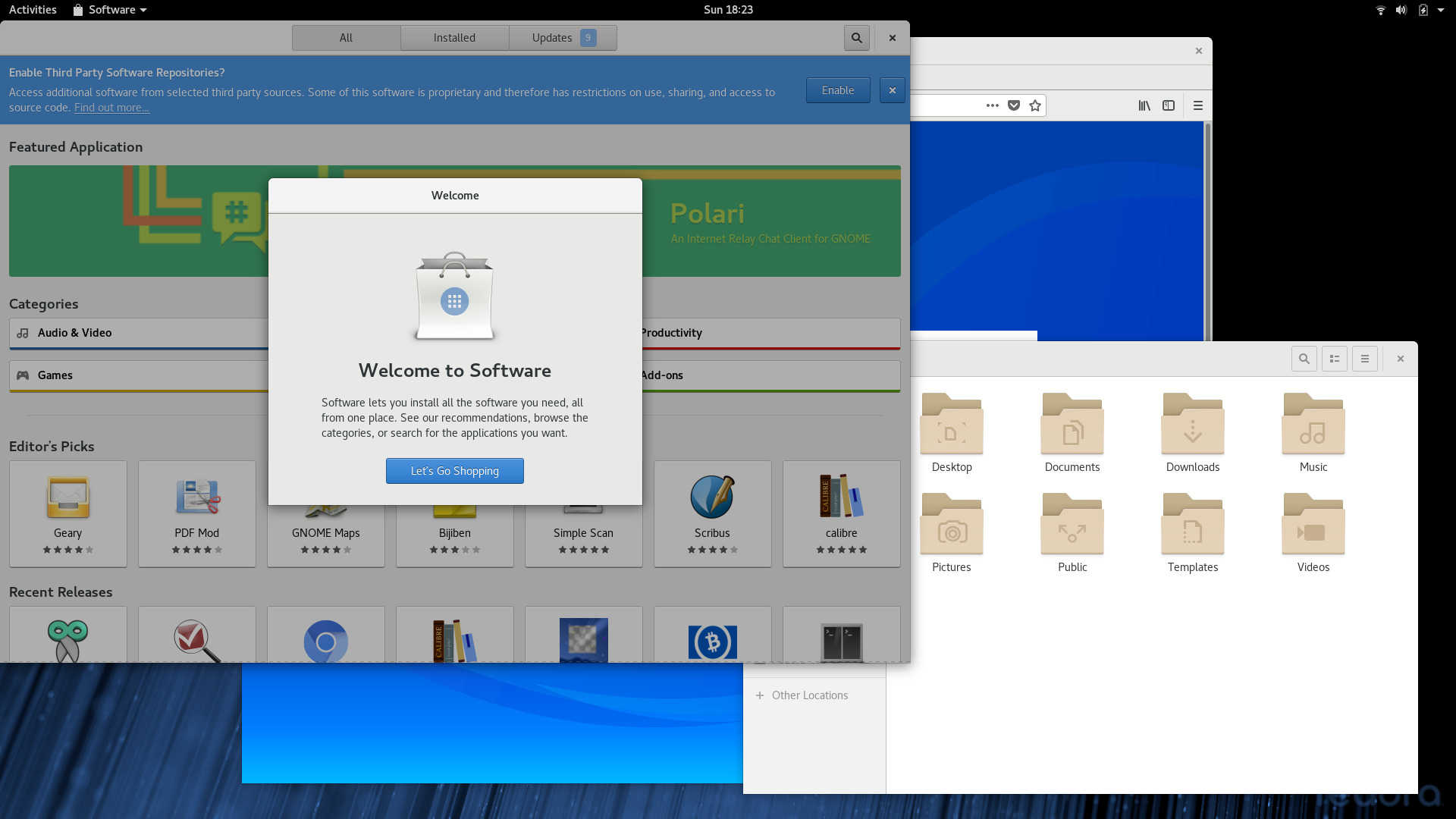Screen dimensions: 1456x819
Task: Open the calibre tile in Recent Releases
Action: [x=455, y=635]
